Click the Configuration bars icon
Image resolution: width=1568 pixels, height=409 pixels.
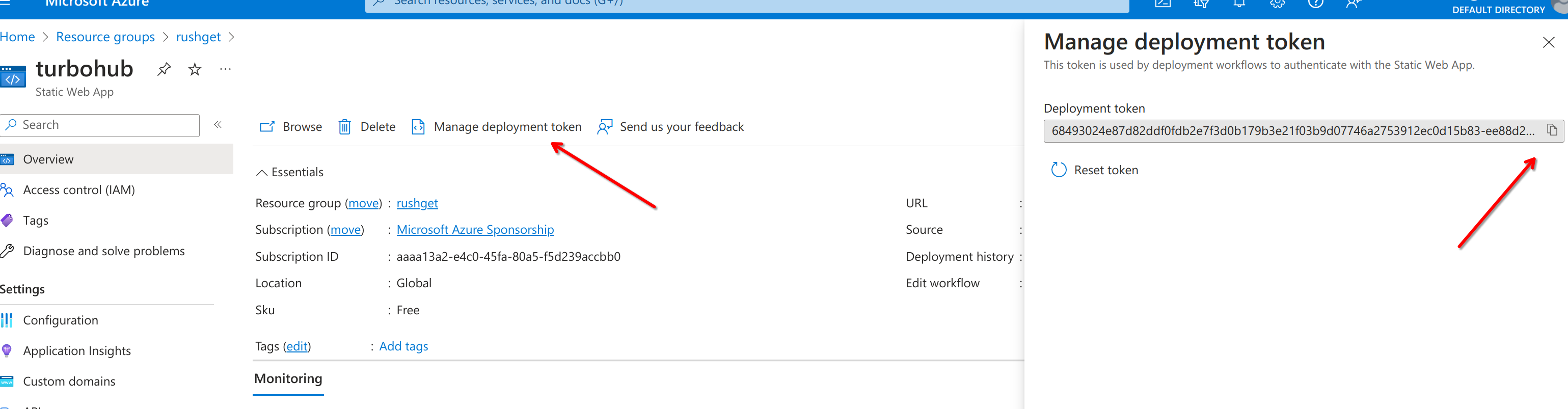click(7, 320)
